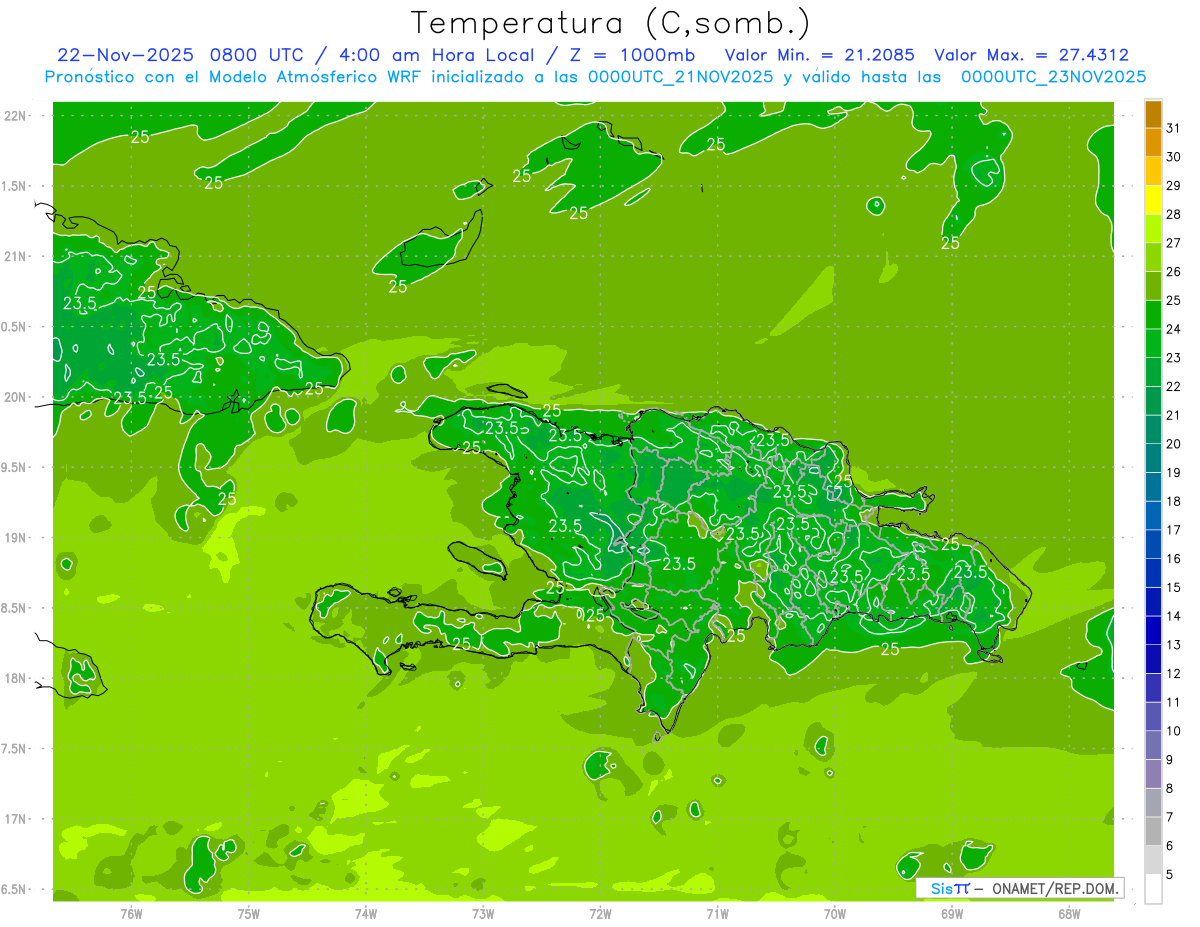Image resolution: width=1200 pixels, height=927 pixels.
Task: Pick dark blue swatch between 13 and 14 on colorbar
Action: tap(1153, 630)
